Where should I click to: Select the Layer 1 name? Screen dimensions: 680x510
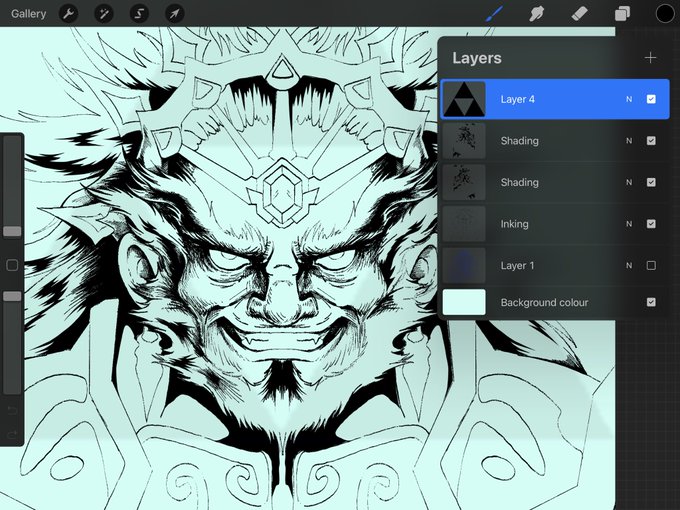click(x=517, y=266)
